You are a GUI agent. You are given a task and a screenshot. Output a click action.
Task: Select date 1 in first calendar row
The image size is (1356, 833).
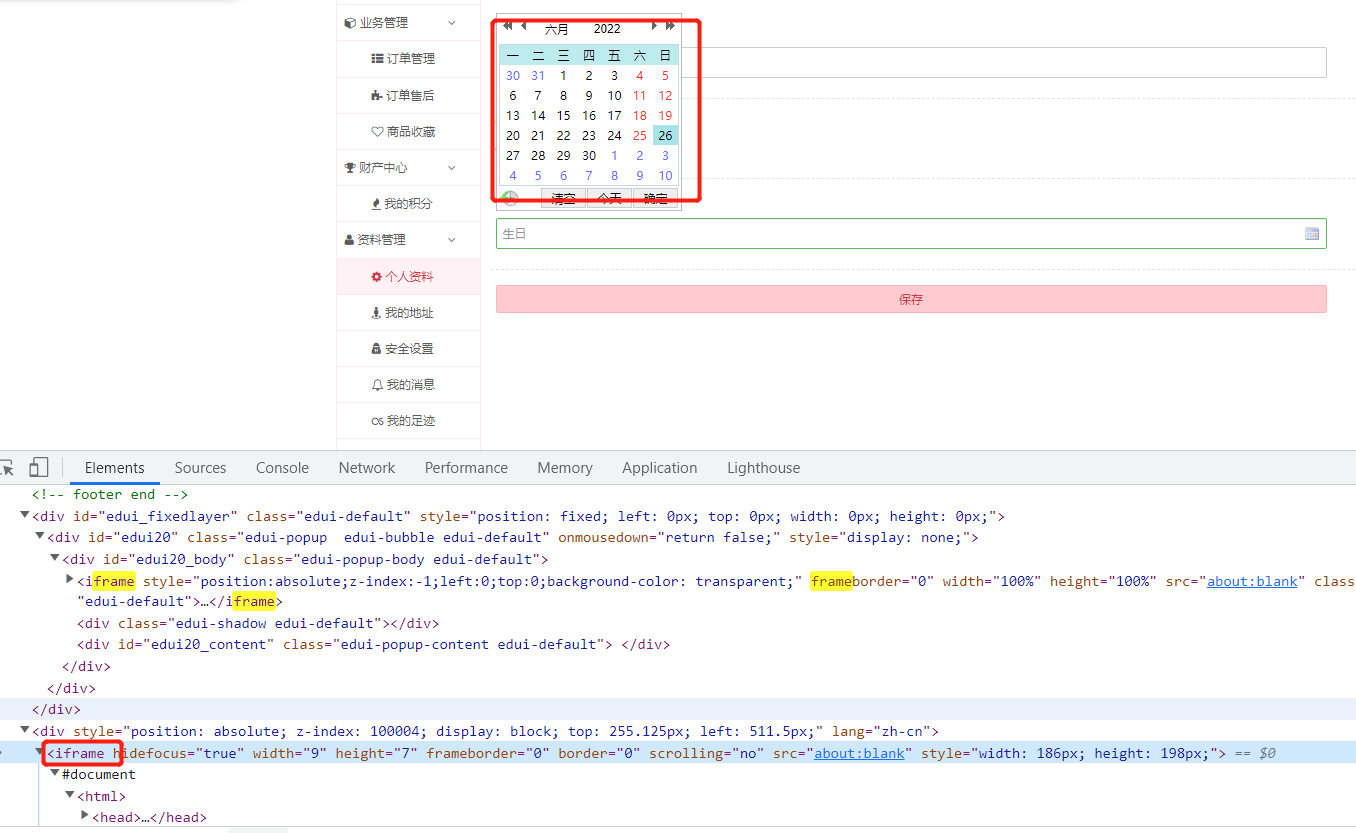[564, 76]
